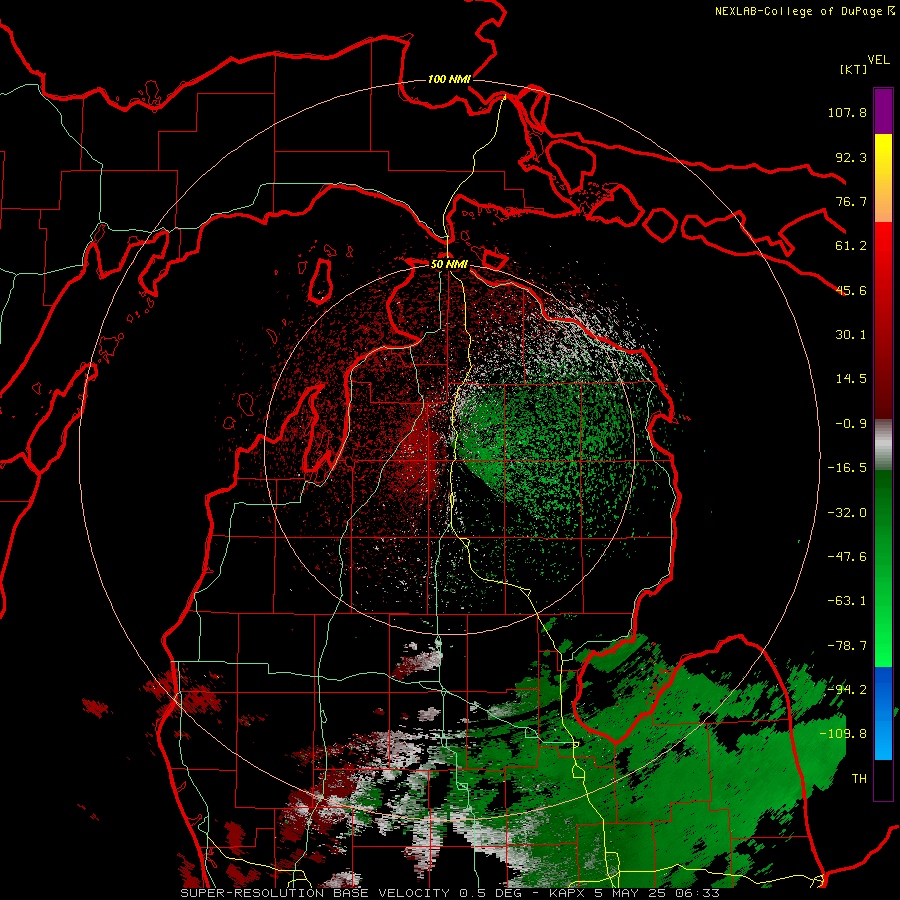Pick the purple segment of the velocity color bar
Screen dimensions: 900x900
coord(883,111)
